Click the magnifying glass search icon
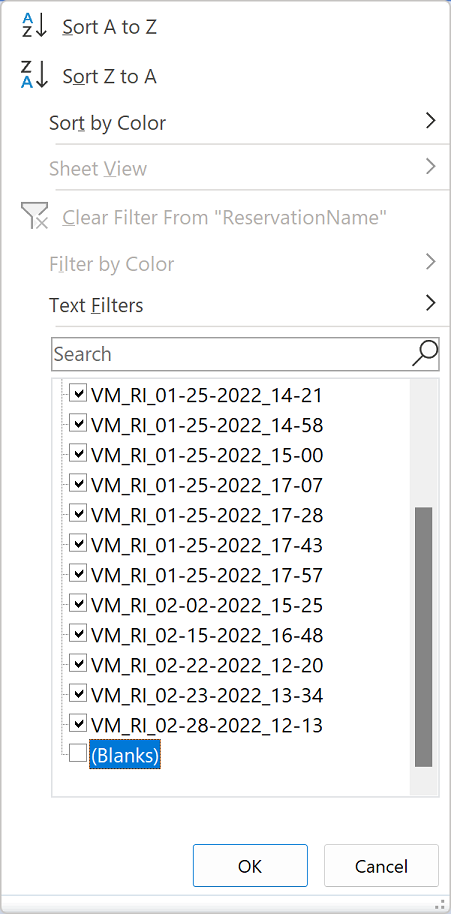451x914 pixels. (x=425, y=353)
